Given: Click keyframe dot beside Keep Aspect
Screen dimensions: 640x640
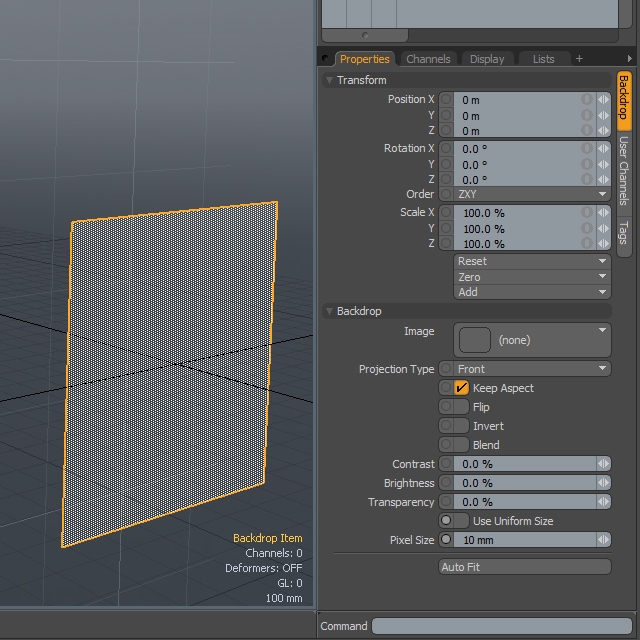Looking at the screenshot, I should click(x=446, y=387).
